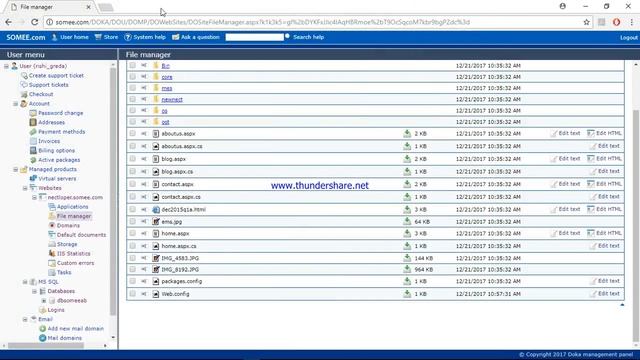The image size is (640, 360).
Task: Collapse the User (rishi_greda) tree node
Action: tap(6, 66)
